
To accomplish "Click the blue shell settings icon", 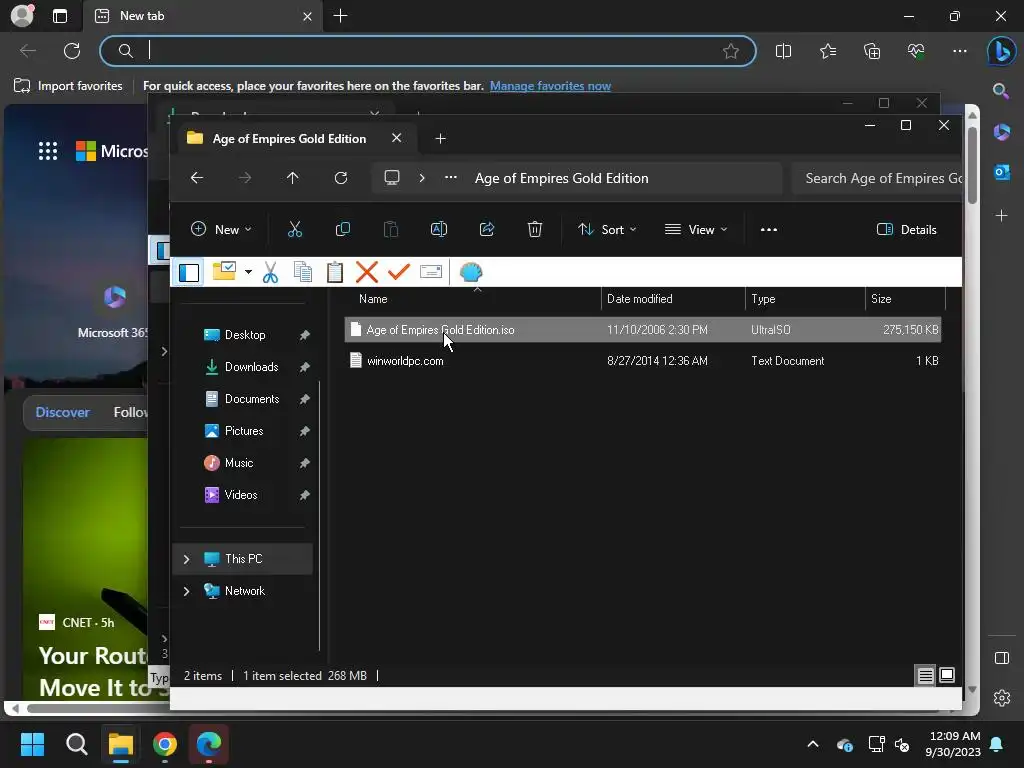I will click(471, 272).
